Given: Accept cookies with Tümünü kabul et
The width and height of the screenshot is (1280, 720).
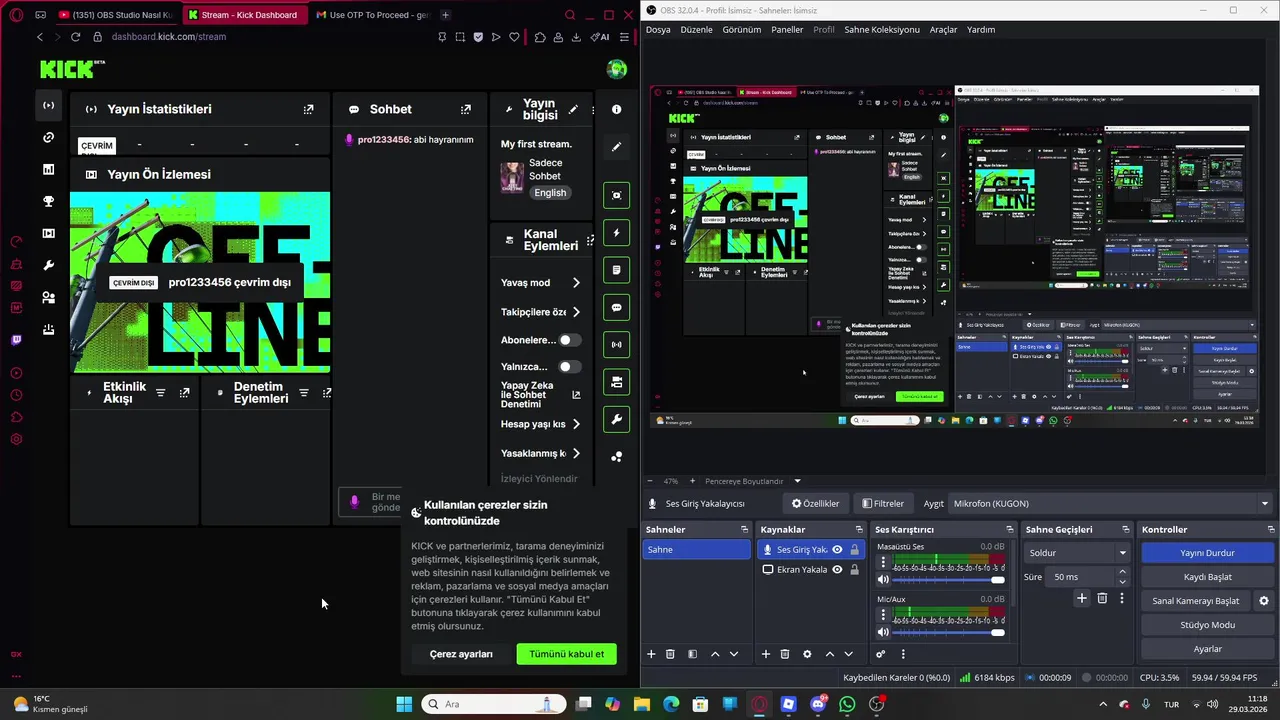Looking at the screenshot, I should [x=567, y=654].
